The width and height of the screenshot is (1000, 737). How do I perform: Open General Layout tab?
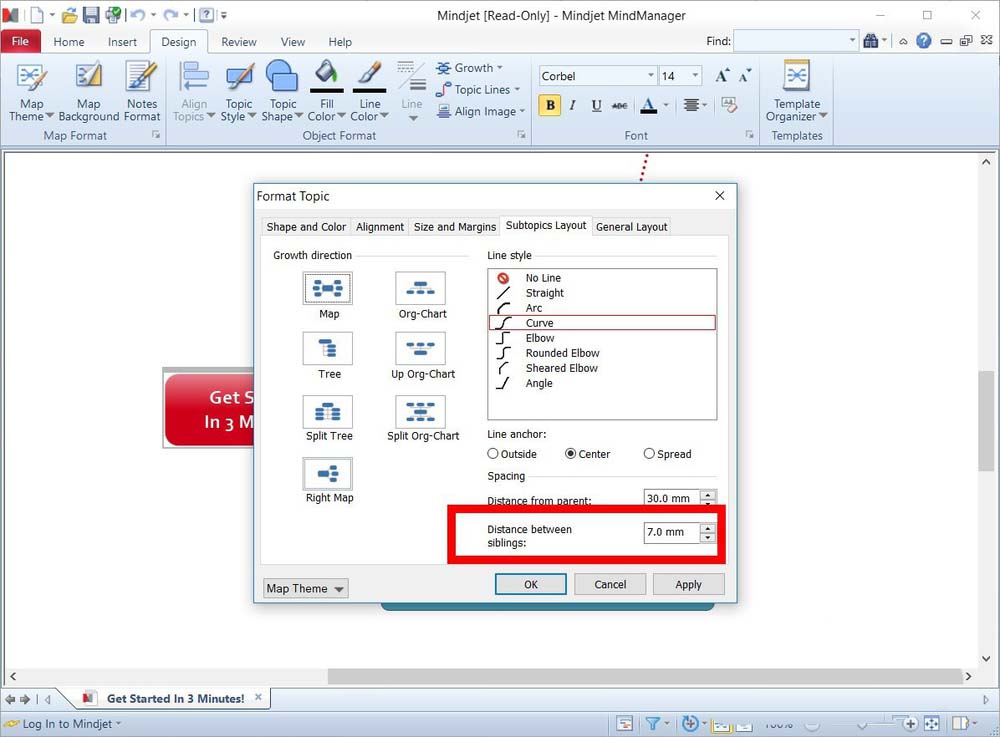631,227
